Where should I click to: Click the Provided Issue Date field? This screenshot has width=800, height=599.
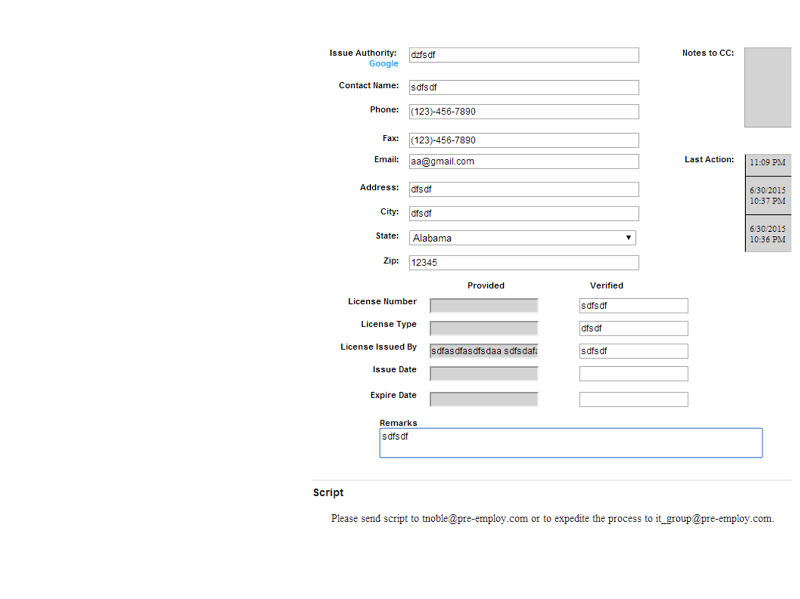click(x=484, y=374)
